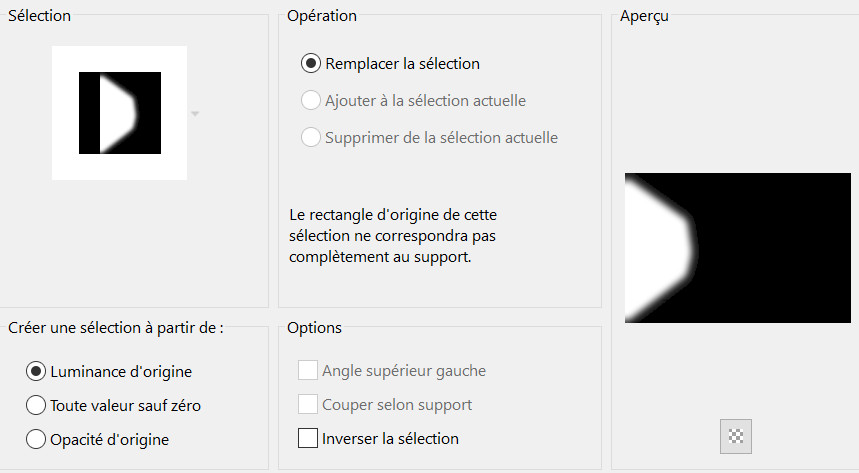Screen dimensions: 859x473
Task: Click the Aperçu group heading
Action: point(644,16)
